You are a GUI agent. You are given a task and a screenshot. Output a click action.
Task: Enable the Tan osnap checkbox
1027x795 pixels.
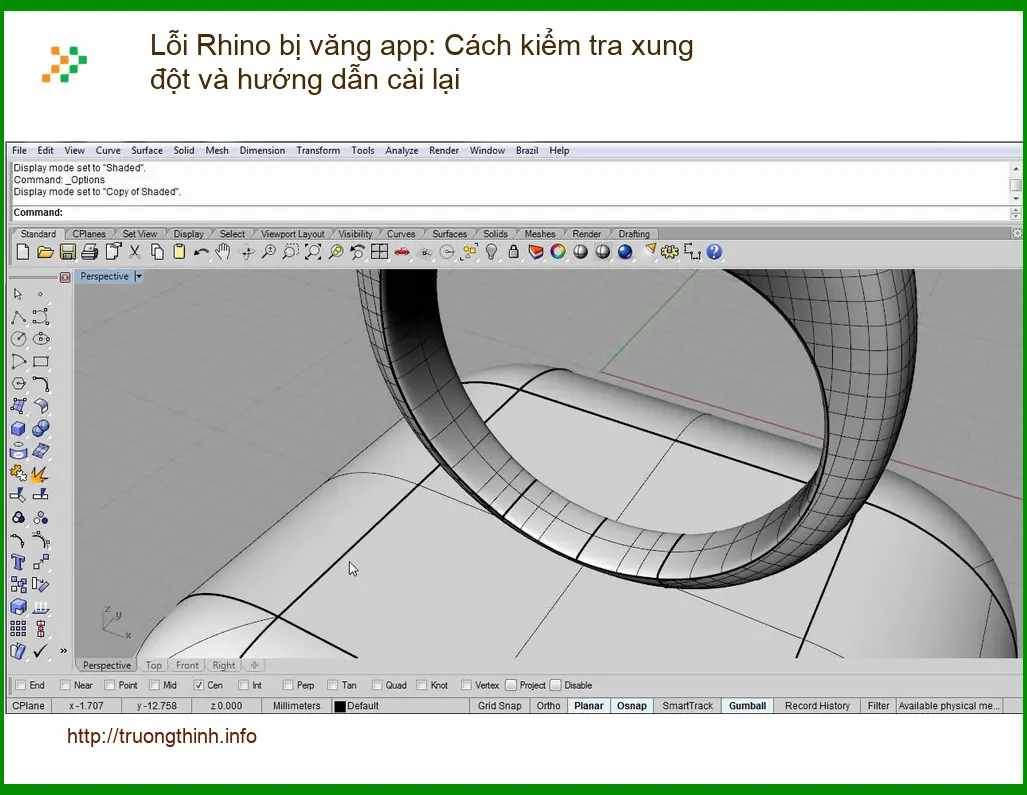[x=332, y=685]
